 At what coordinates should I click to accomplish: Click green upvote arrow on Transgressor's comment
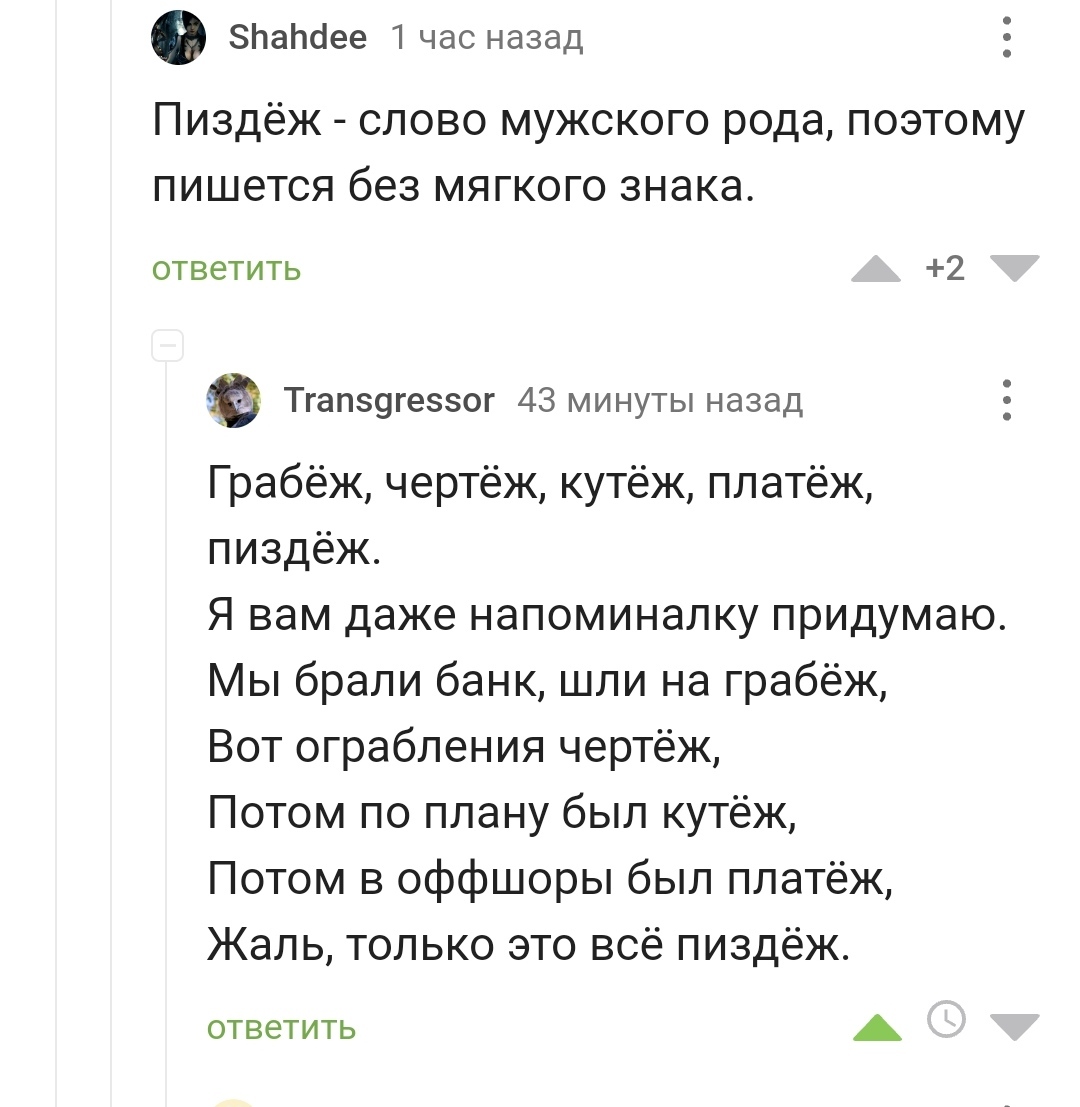(877, 1027)
